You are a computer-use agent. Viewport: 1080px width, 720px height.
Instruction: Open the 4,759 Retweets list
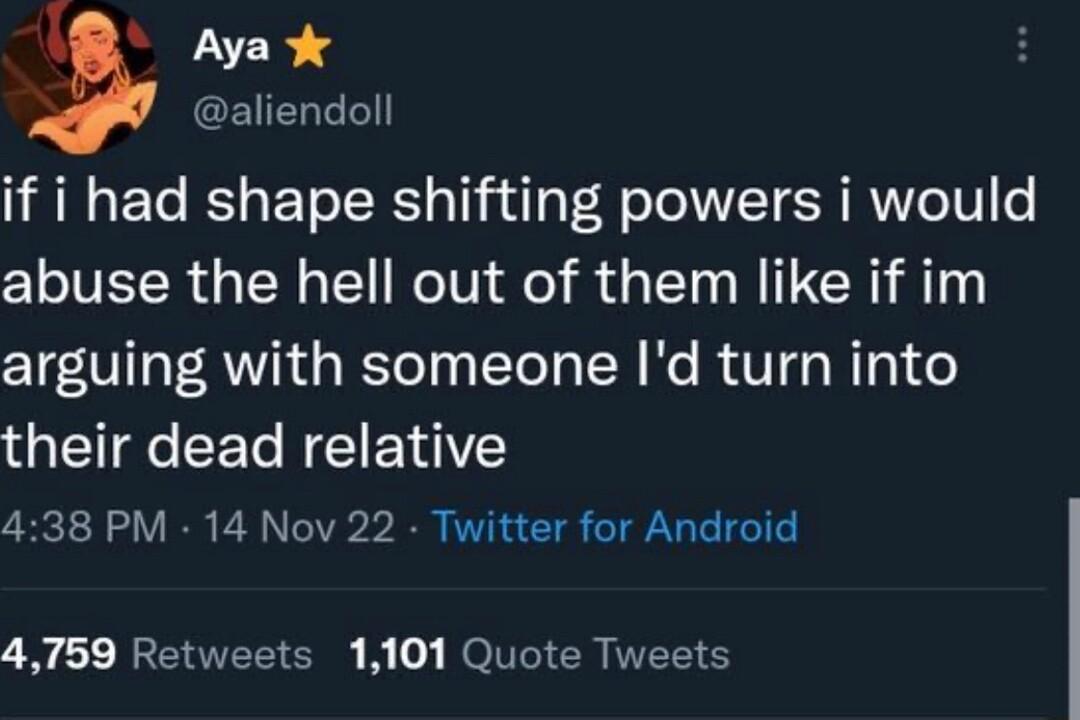pyautogui.click(x=154, y=655)
